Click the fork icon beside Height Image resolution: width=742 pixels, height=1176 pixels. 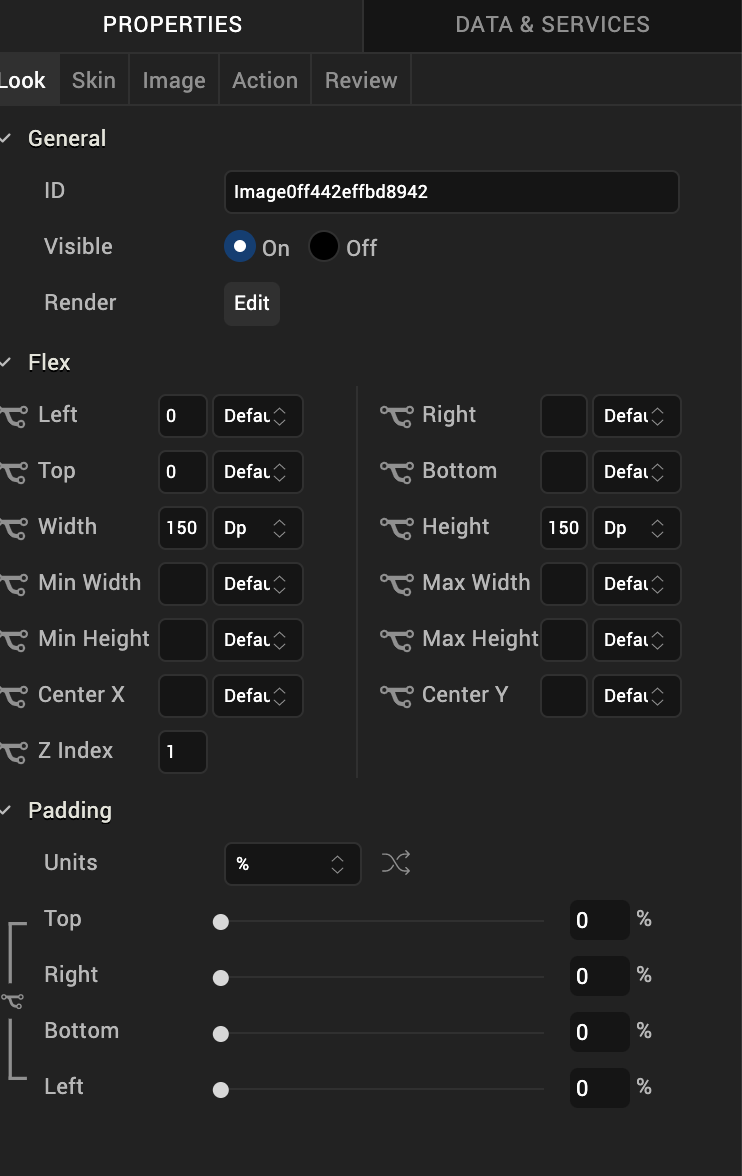[x=396, y=529]
